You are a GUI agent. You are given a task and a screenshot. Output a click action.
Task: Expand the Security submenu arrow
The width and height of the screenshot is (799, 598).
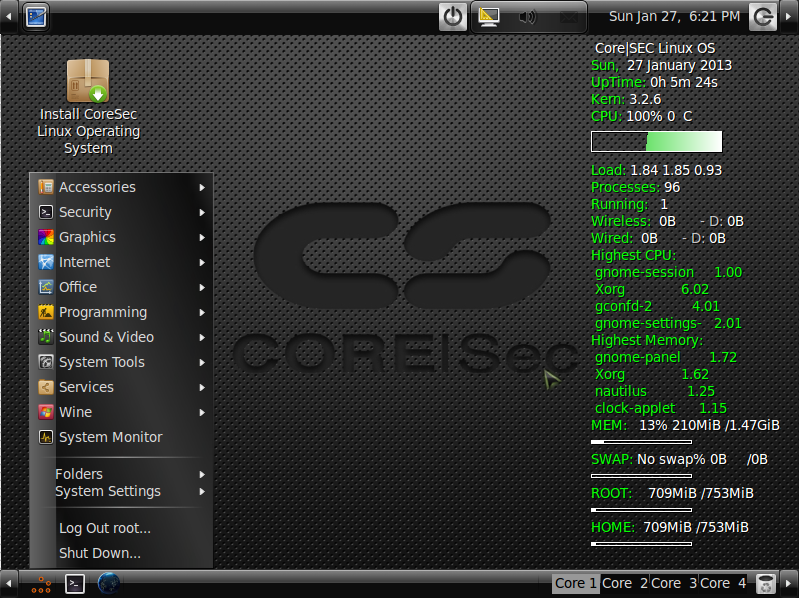pyautogui.click(x=202, y=212)
